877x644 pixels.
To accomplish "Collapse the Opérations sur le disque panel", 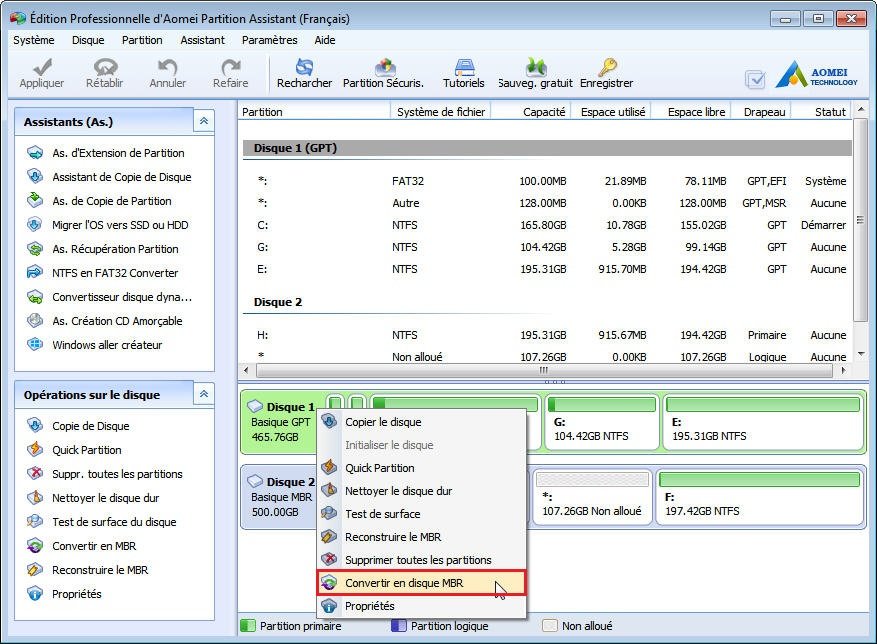I will tap(204, 394).
